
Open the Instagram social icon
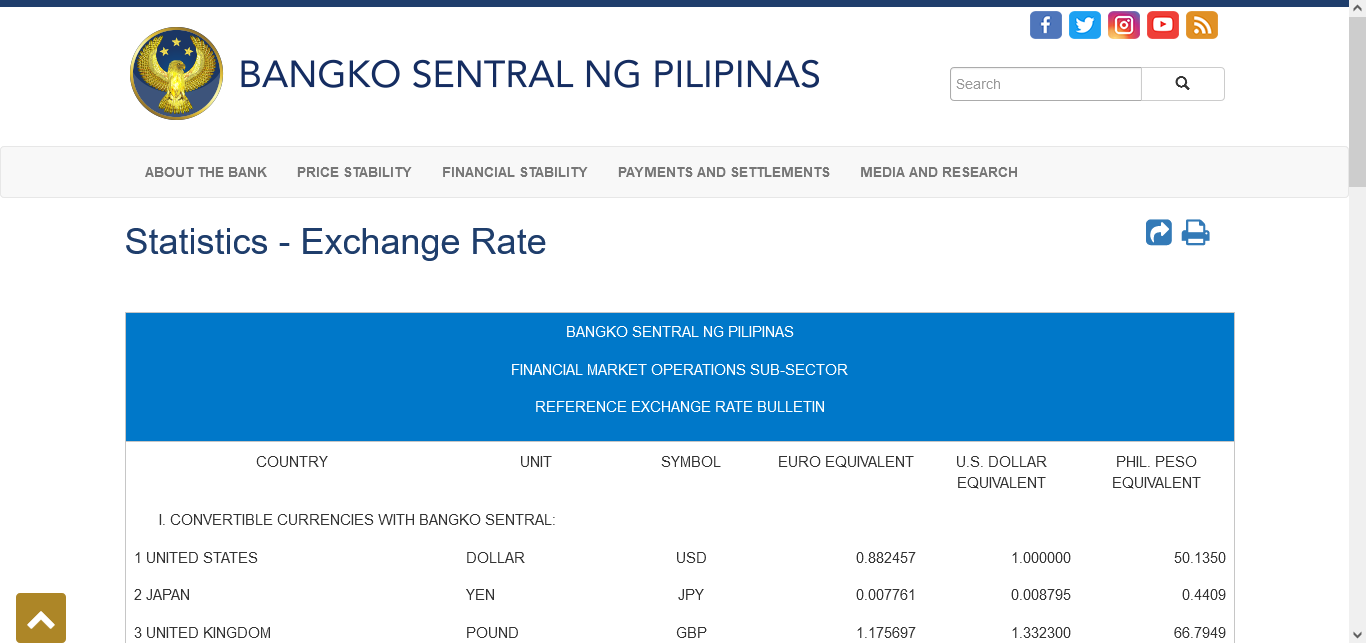click(1123, 25)
